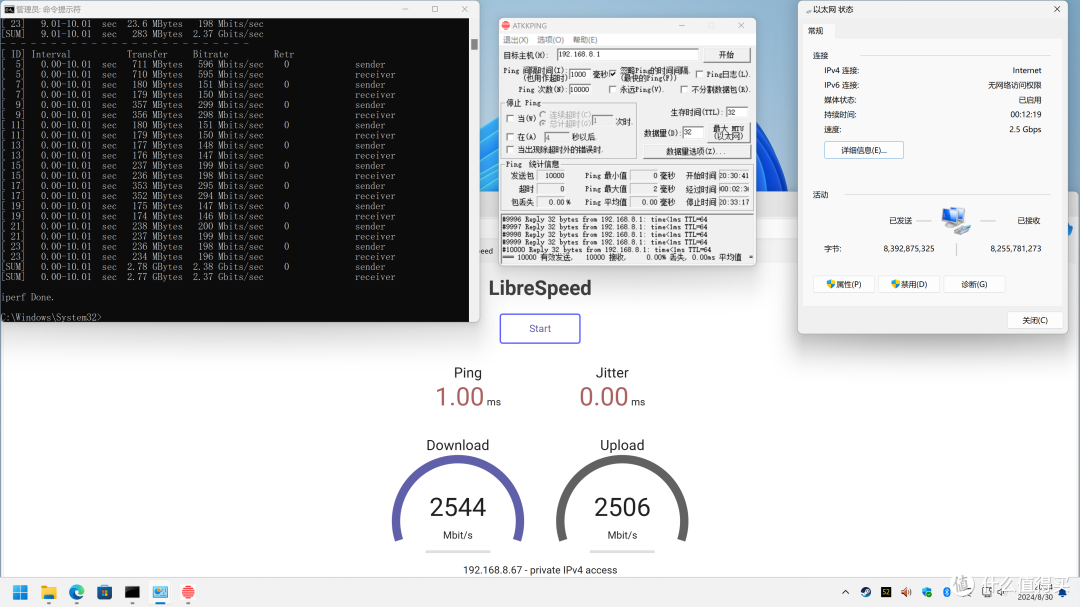
Task: Click the TTL value field
Action: 736,112
